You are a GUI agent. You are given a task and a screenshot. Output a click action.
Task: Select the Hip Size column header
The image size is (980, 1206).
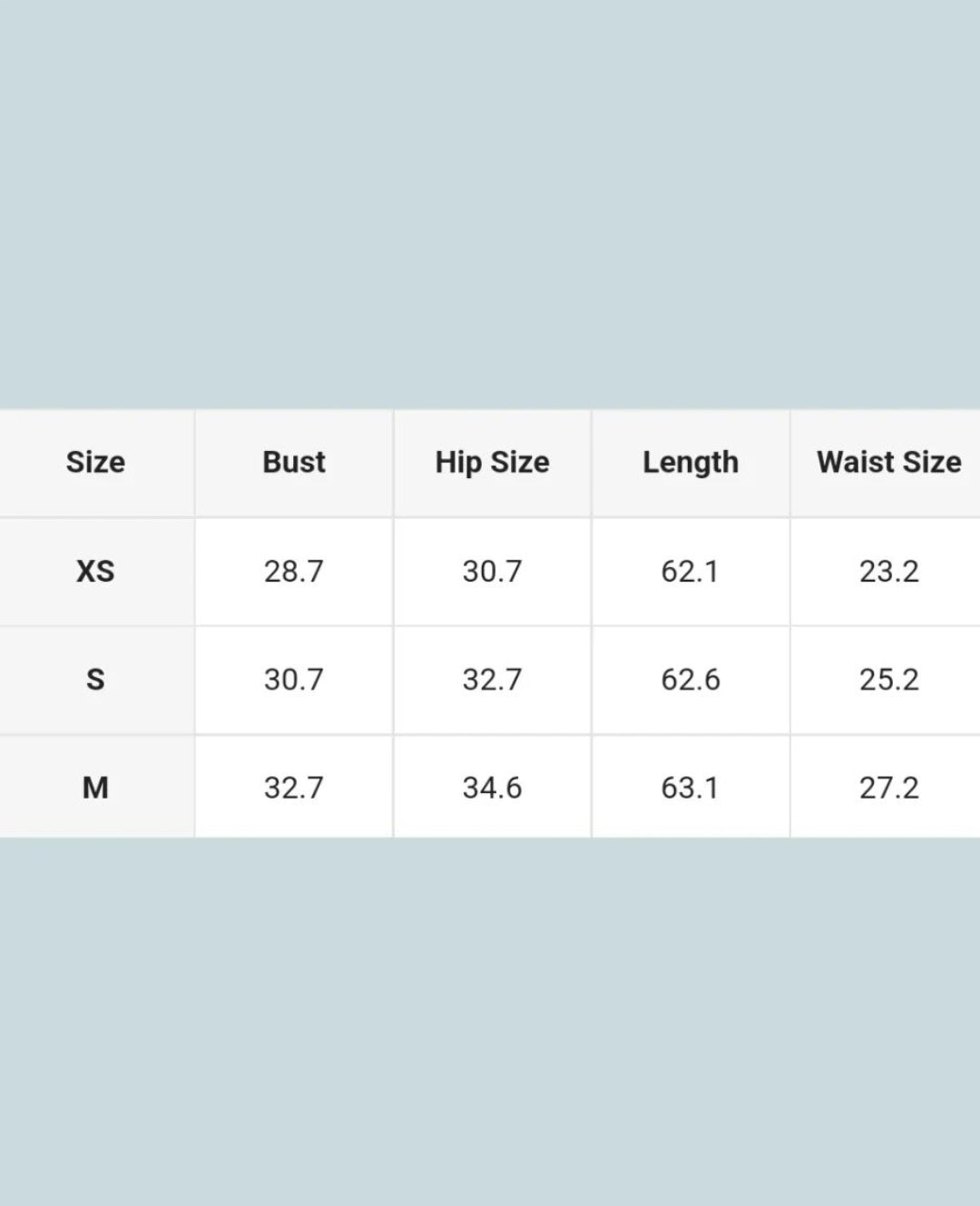click(492, 462)
